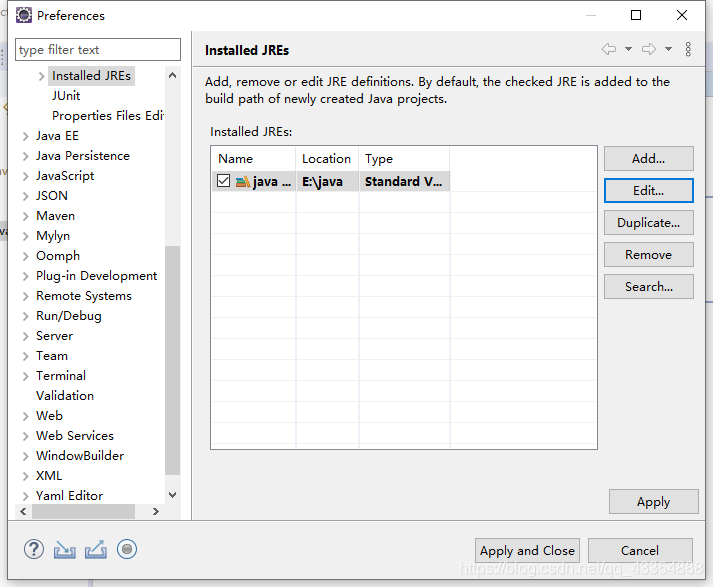Focus the type filter text field
This screenshot has height=587, width=713.
(x=98, y=50)
